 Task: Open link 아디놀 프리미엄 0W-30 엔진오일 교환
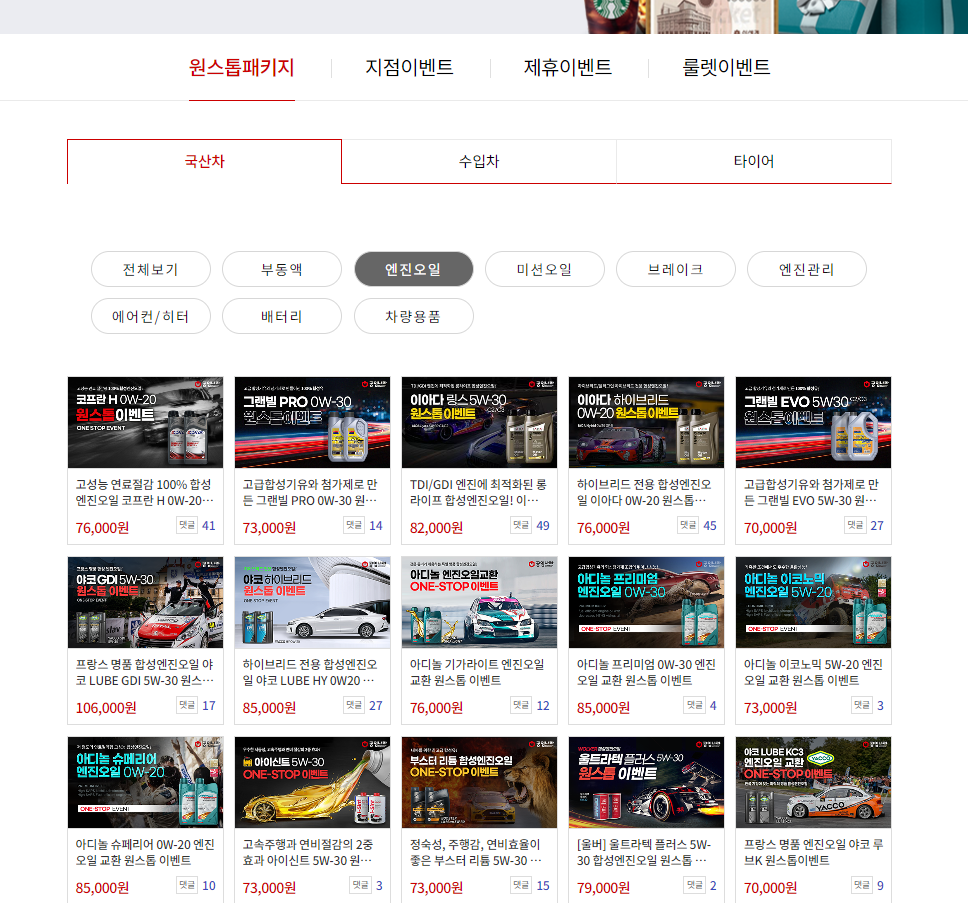coord(646,672)
